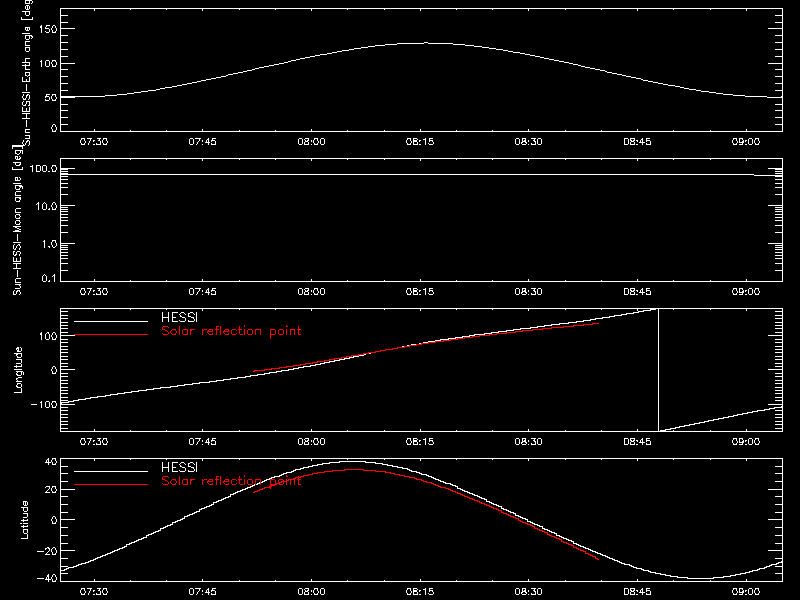Click the Sun-HESSI-Moon angle axis title
This screenshot has height=600, width=800.
17,220
